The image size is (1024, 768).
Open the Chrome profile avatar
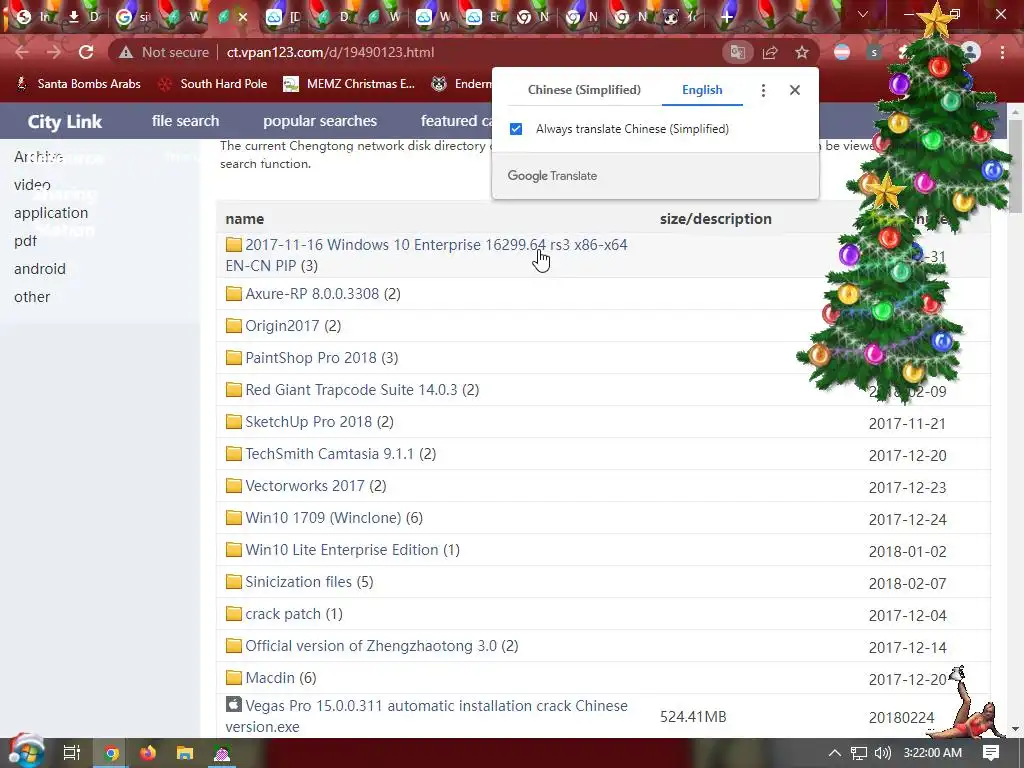coord(971,52)
